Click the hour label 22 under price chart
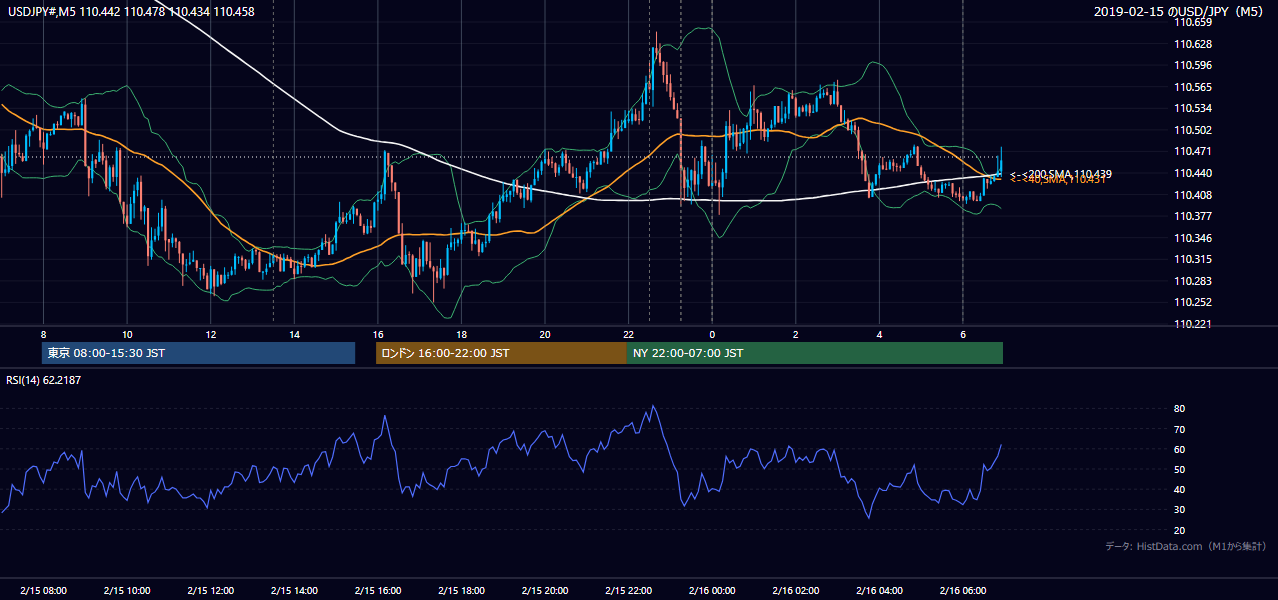This screenshot has height=600, width=1278. coord(628,334)
